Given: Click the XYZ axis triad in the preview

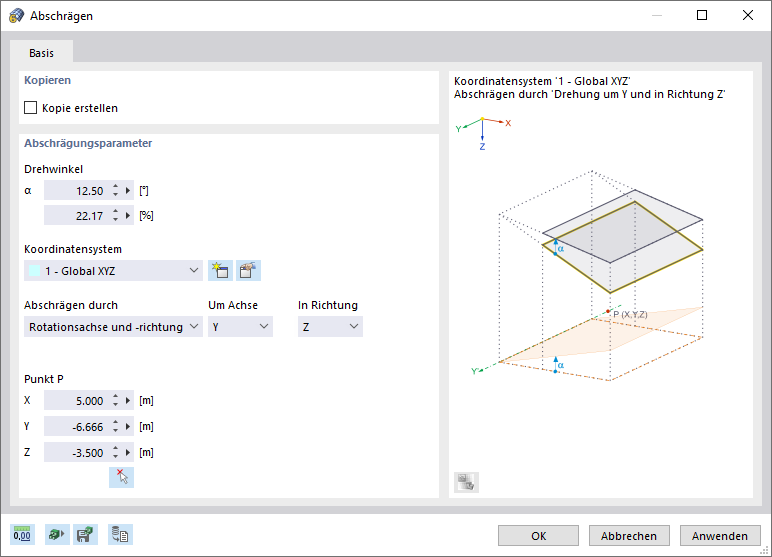Looking at the screenshot, I should click(x=482, y=132).
